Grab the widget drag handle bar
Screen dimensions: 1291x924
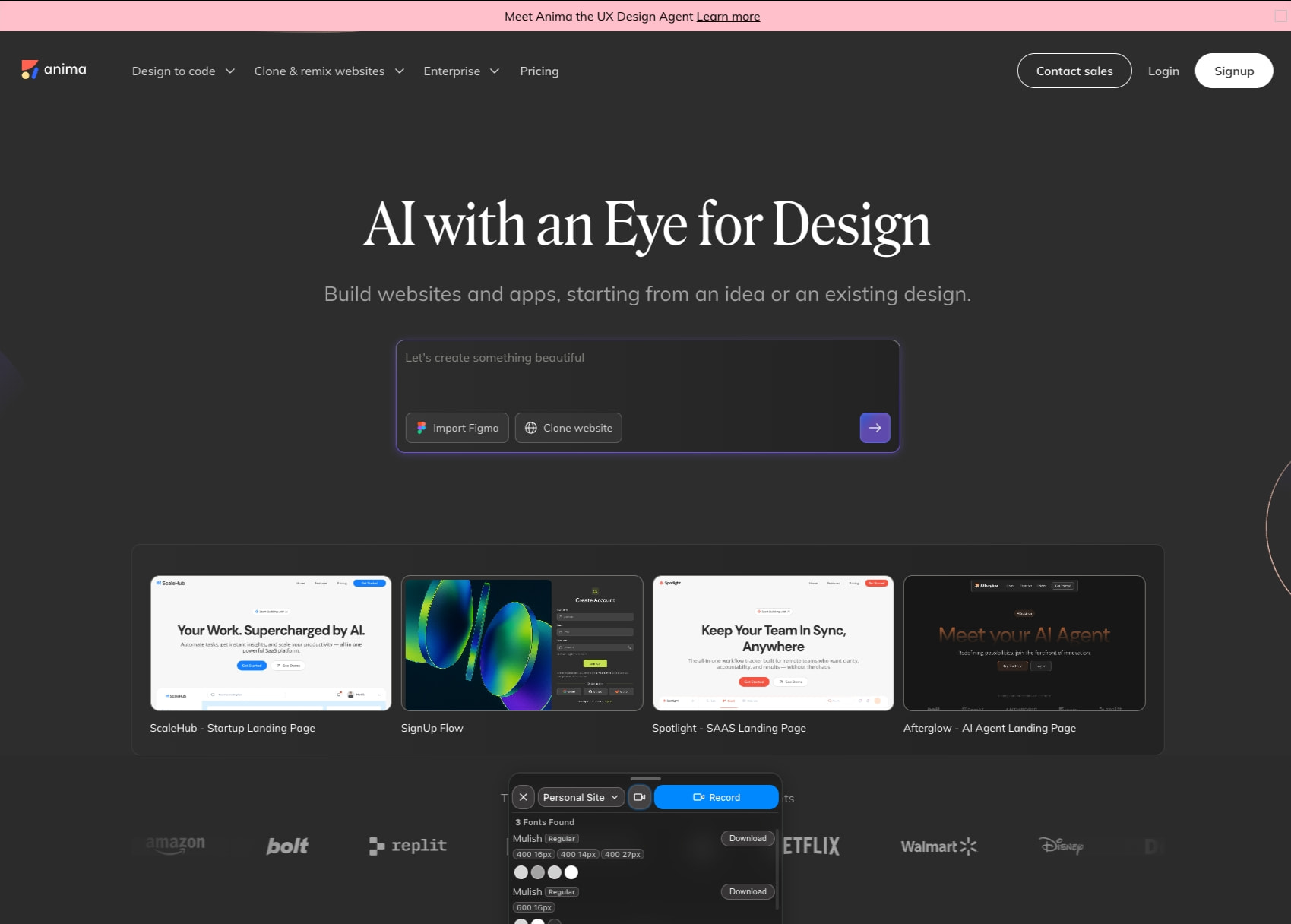coord(646,779)
